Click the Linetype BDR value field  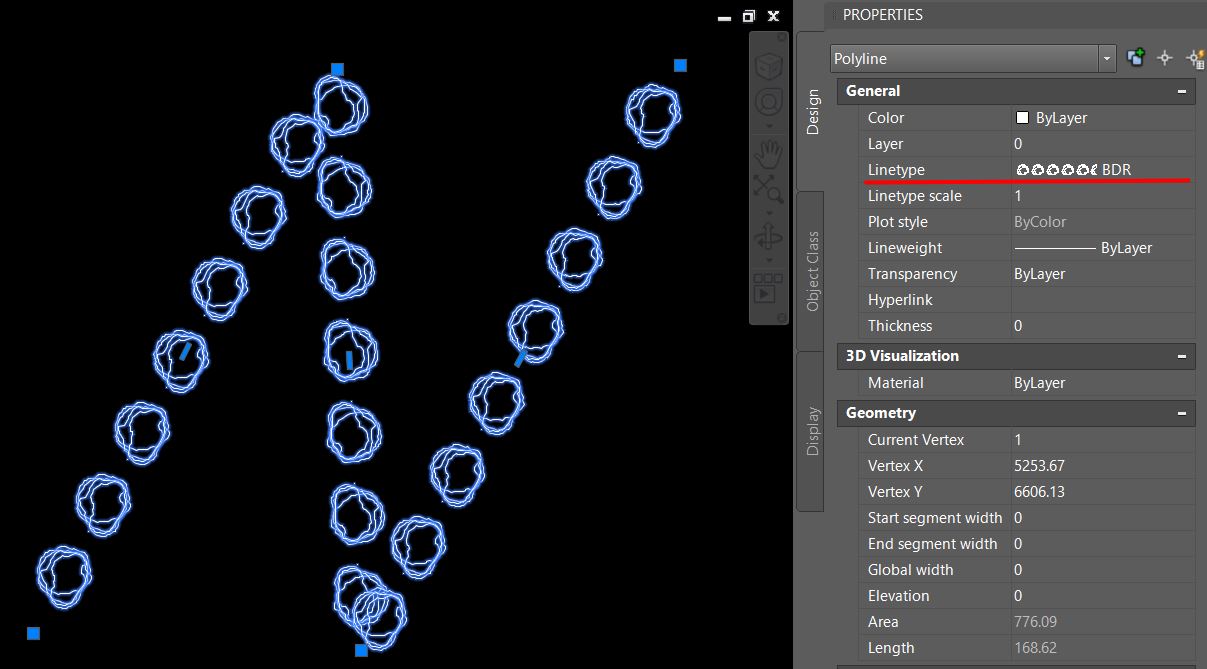click(1103, 170)
